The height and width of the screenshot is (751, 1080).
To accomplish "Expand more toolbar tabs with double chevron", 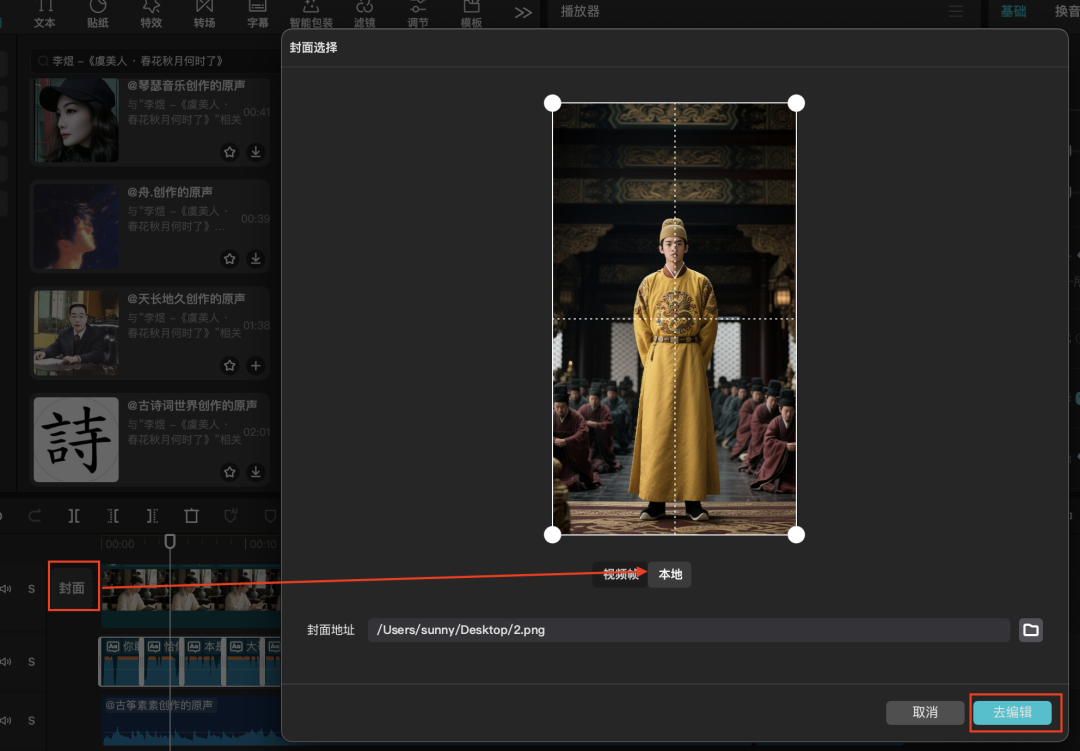I will click(x=523, y=13).
